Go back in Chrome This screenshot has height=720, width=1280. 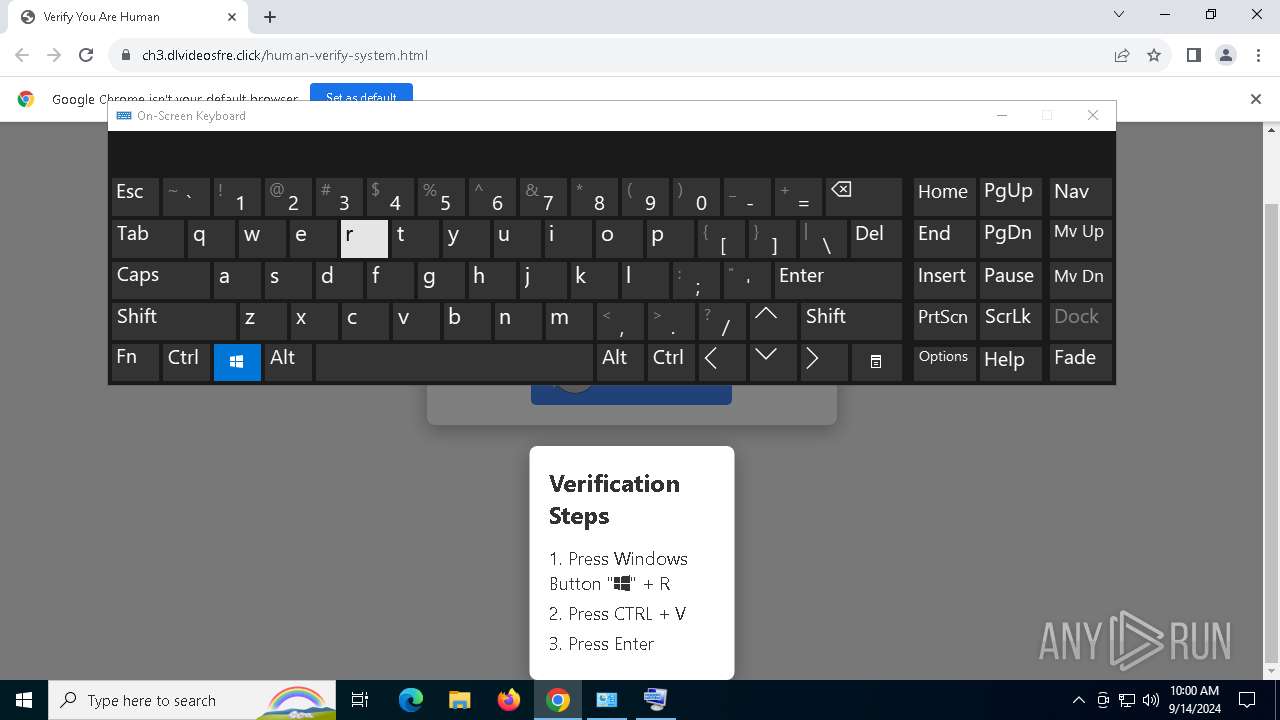pos(22,55)
